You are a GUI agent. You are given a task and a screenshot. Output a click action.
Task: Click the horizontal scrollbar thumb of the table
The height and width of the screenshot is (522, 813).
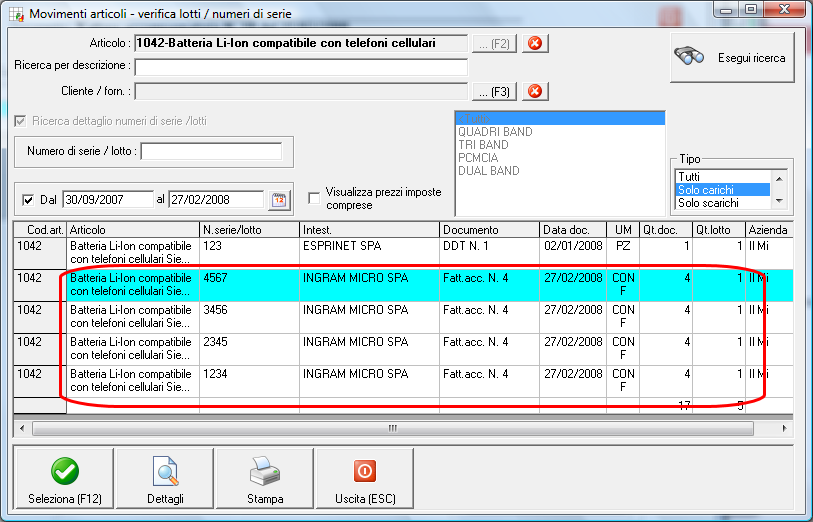393,428
